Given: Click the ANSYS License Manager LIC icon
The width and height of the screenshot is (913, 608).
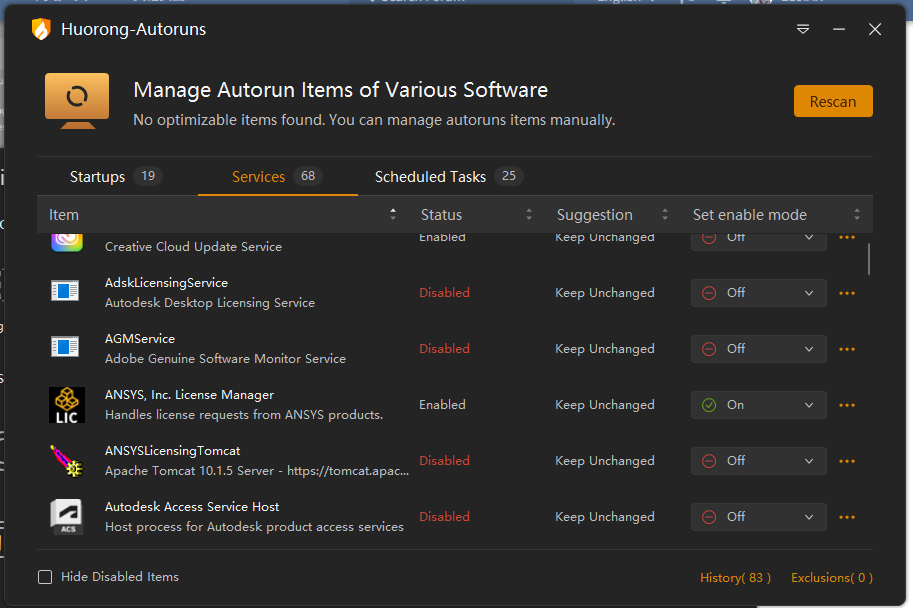Looking at the screenshot, I should [x=67, y=405].
